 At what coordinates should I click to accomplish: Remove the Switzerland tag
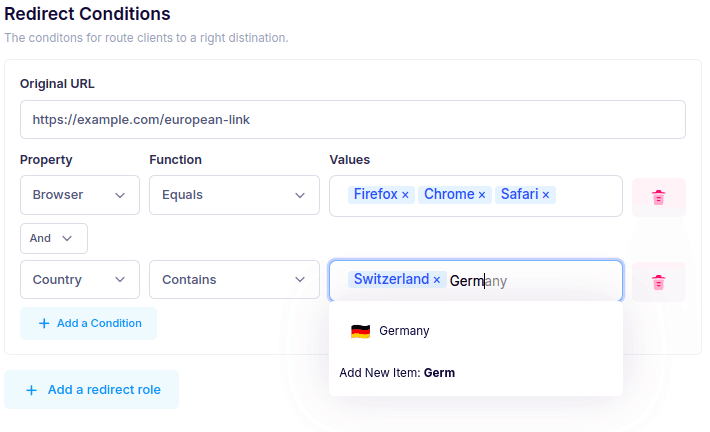coord(437,280)
